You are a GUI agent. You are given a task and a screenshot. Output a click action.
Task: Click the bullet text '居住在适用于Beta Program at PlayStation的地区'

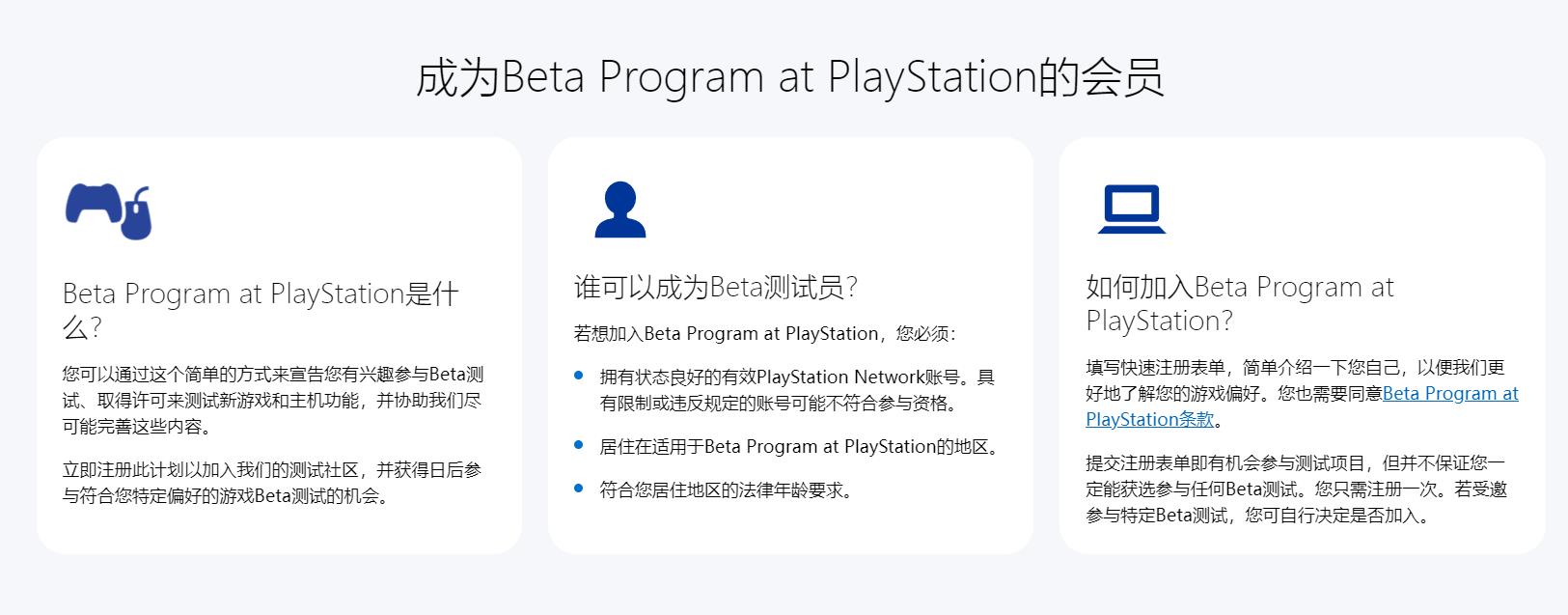(801, 447)
